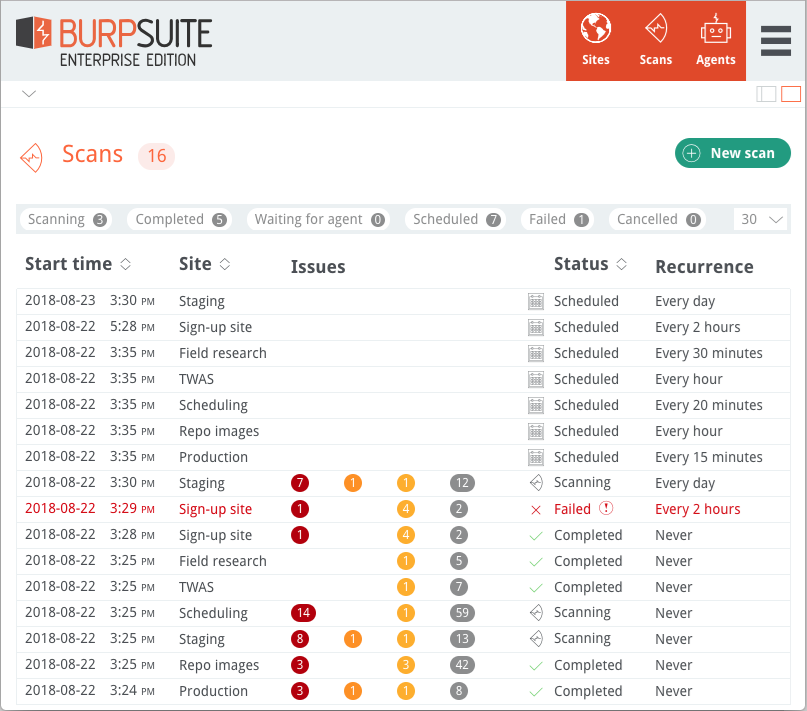This screenshot has width=807, height=711.
Task: Click the grey 59 info issues badge
Action: [x=462, y=613]
